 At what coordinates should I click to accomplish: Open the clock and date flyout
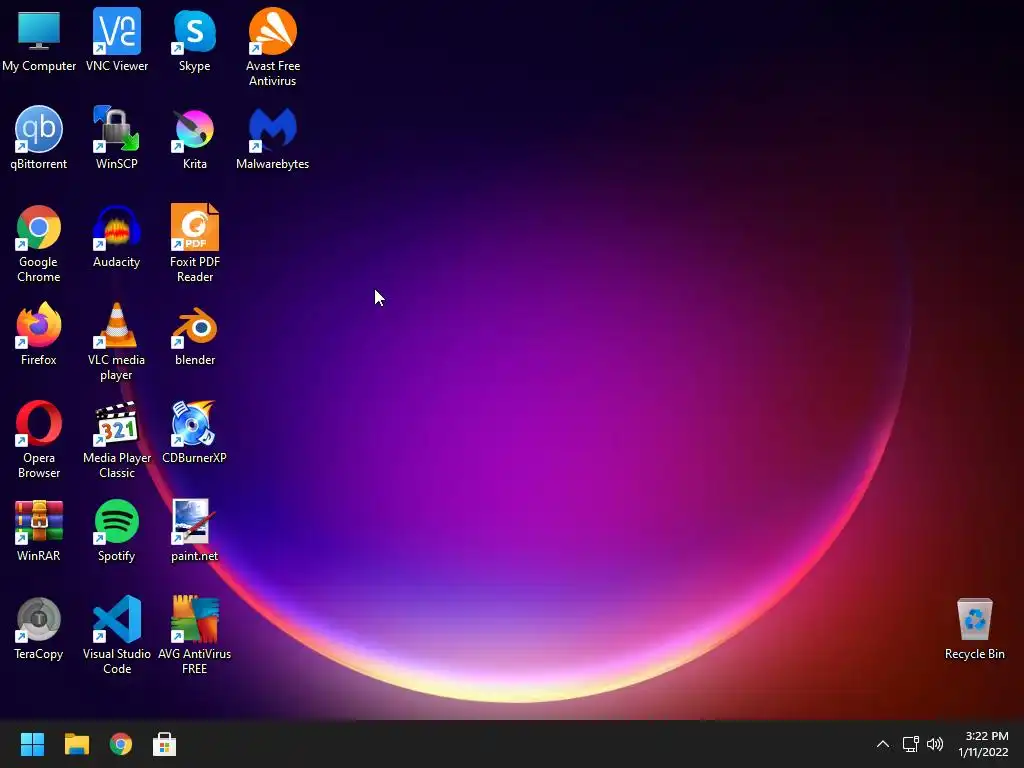[984, 744]
